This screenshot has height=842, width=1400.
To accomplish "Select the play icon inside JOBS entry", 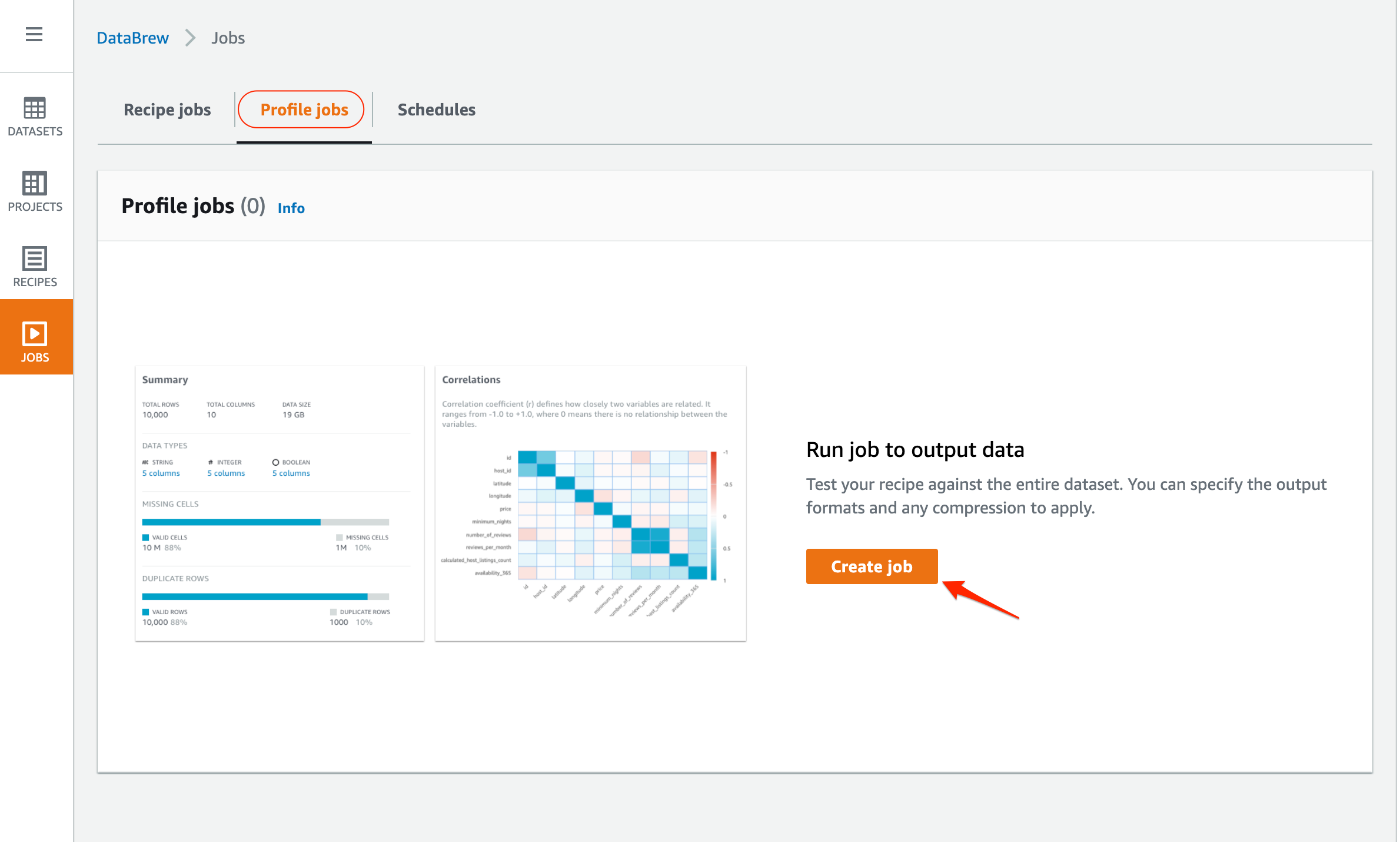I will click(35, 334).
